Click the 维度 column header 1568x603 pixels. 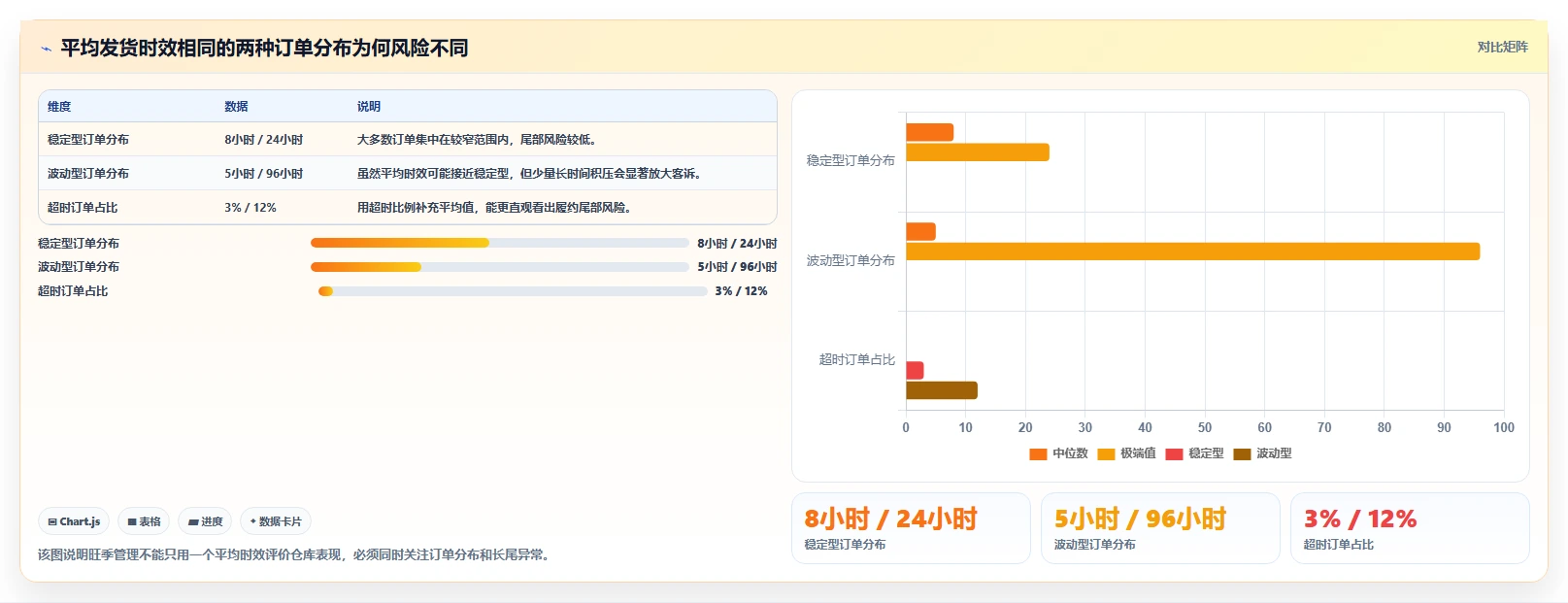[59, 107]
